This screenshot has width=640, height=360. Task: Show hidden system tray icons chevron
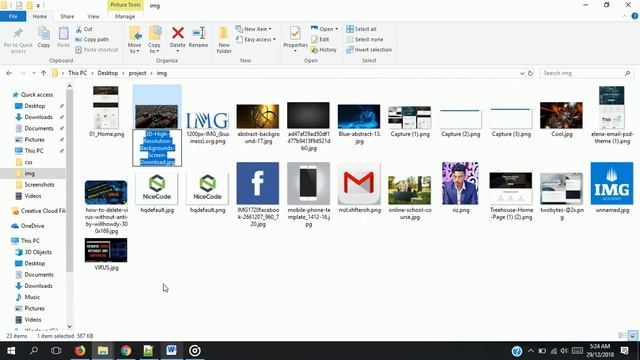click(530, 351)
